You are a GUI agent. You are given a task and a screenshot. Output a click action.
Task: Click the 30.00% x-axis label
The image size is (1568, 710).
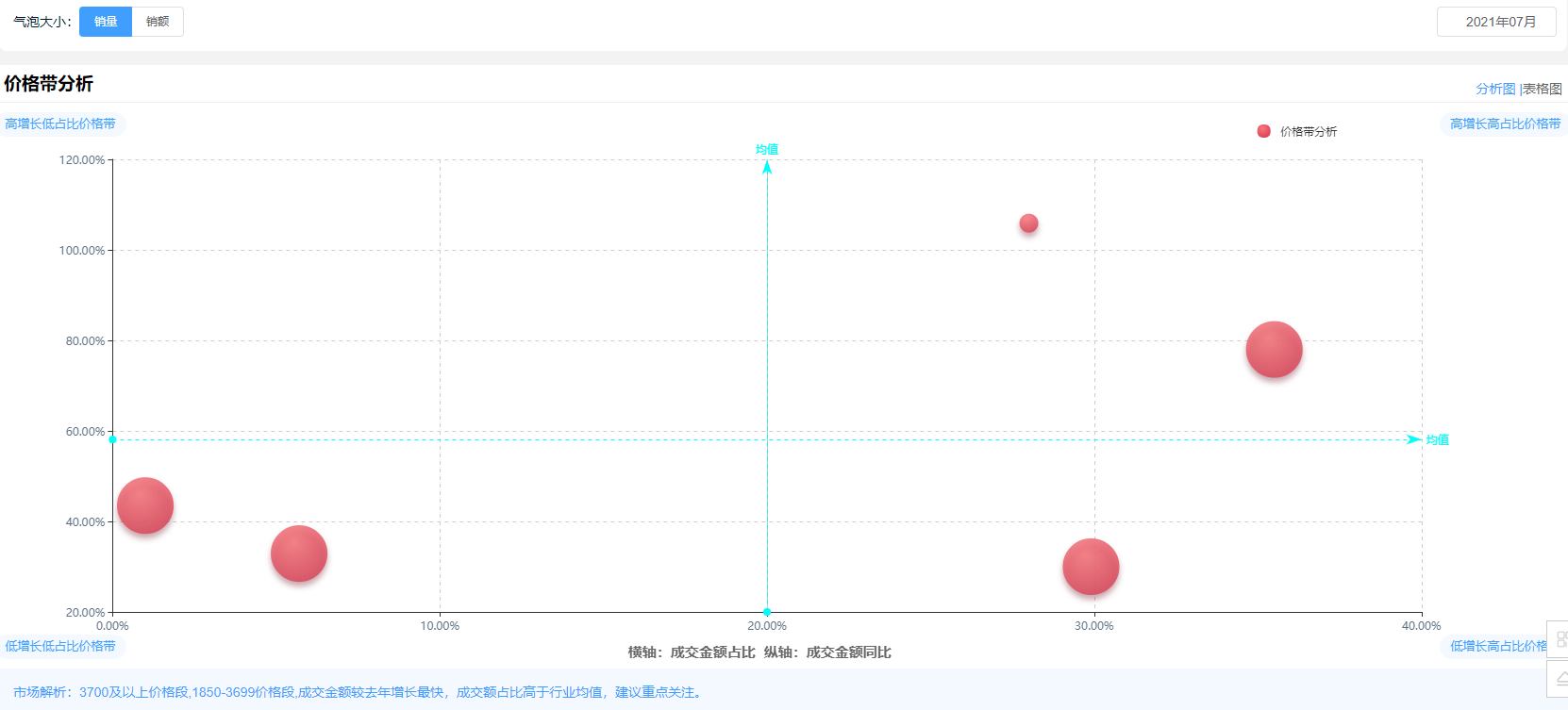tap(1094, 626)
